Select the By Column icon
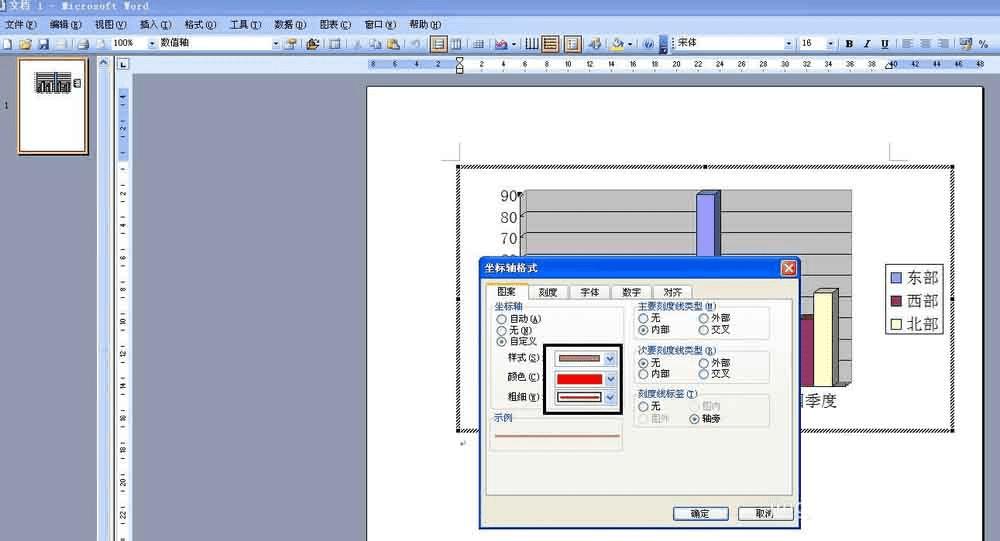 [457, 43]
